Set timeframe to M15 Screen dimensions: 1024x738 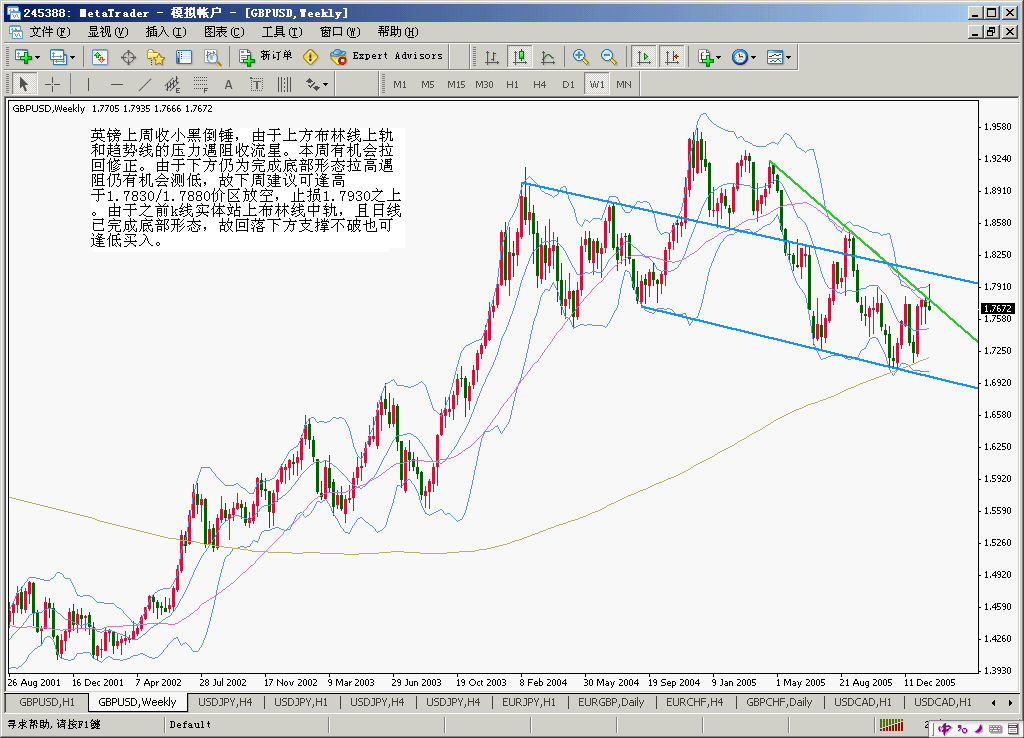(456, 84)
